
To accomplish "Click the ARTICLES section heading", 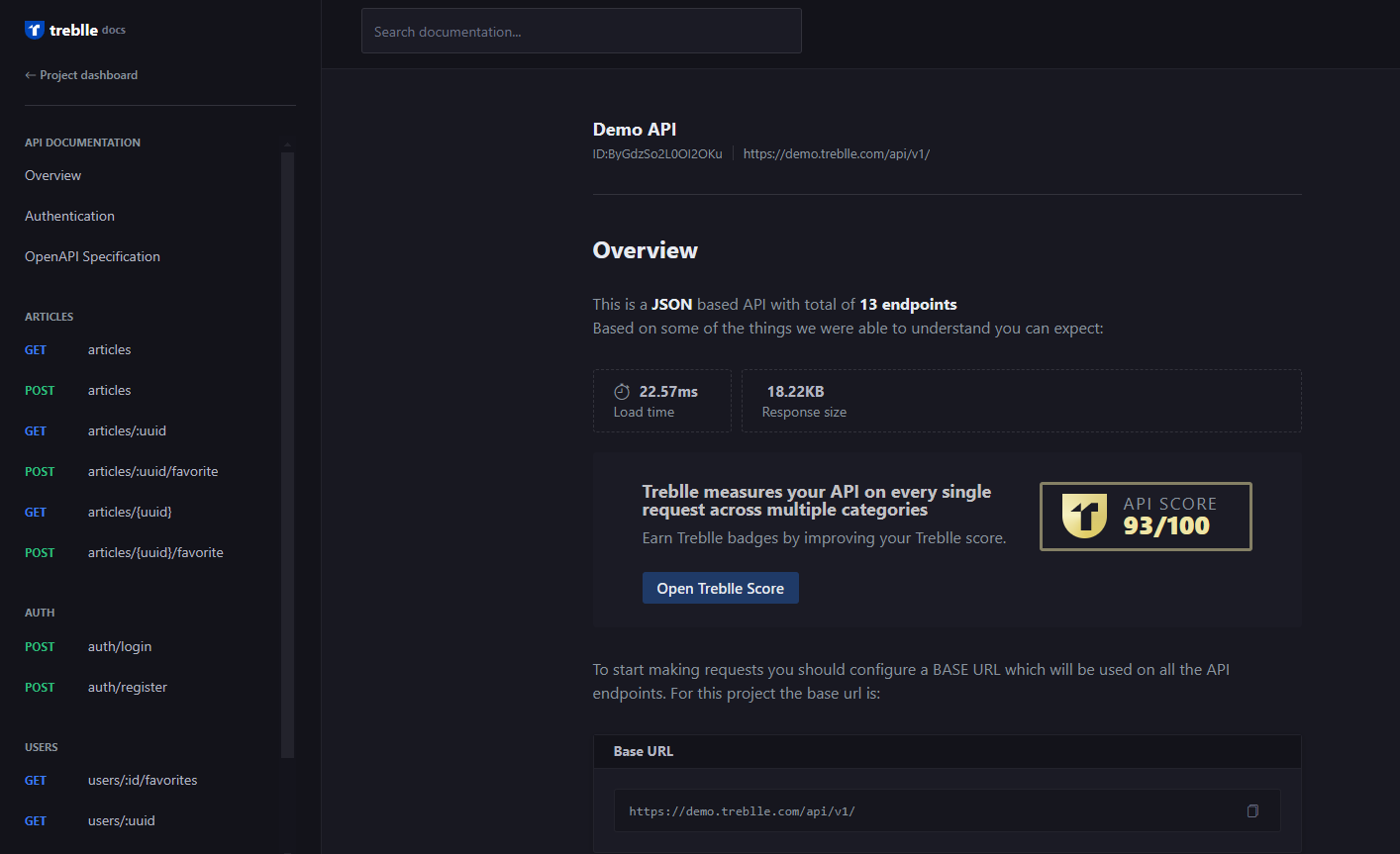I will [50, 317].
